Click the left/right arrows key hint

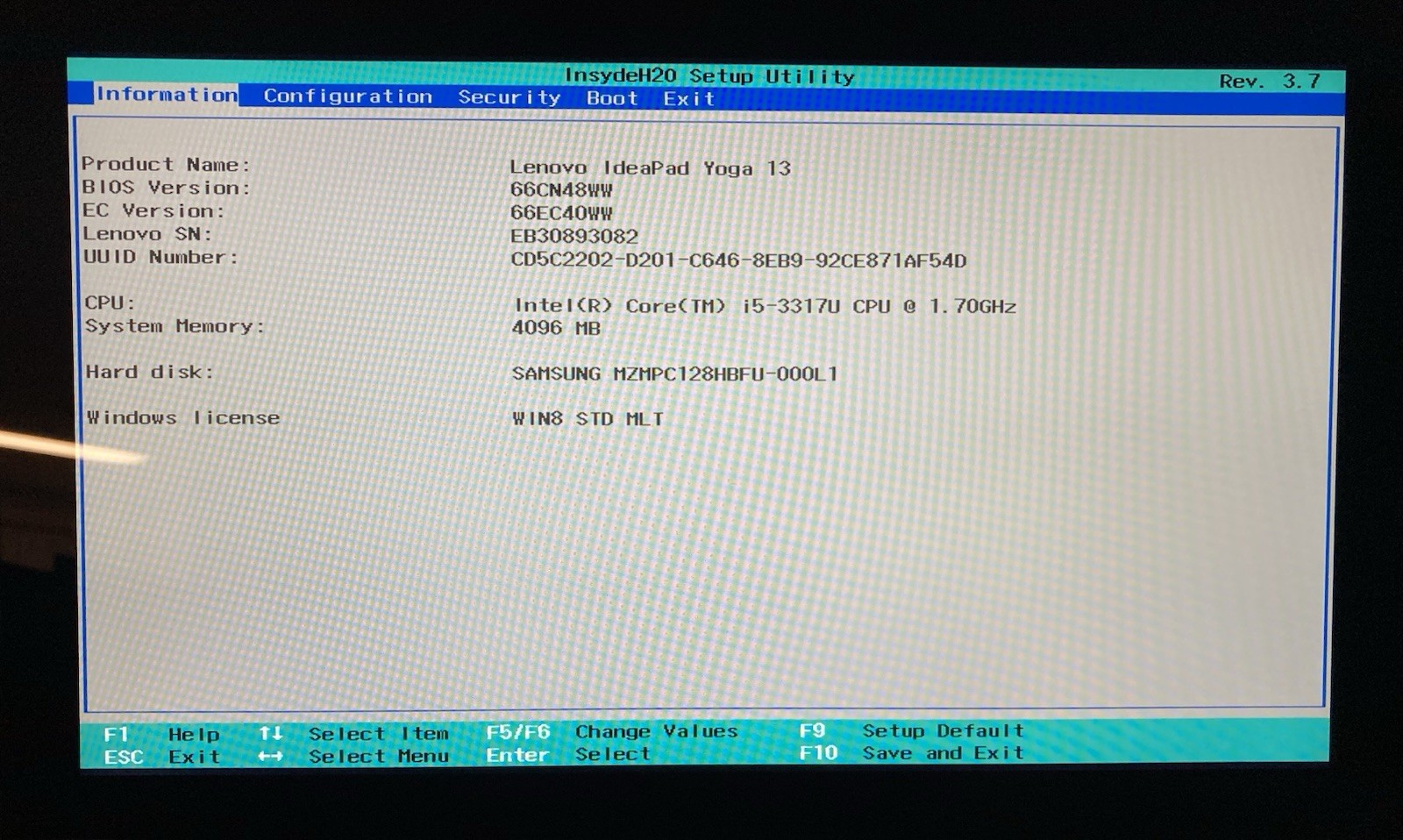pos(271,756)
